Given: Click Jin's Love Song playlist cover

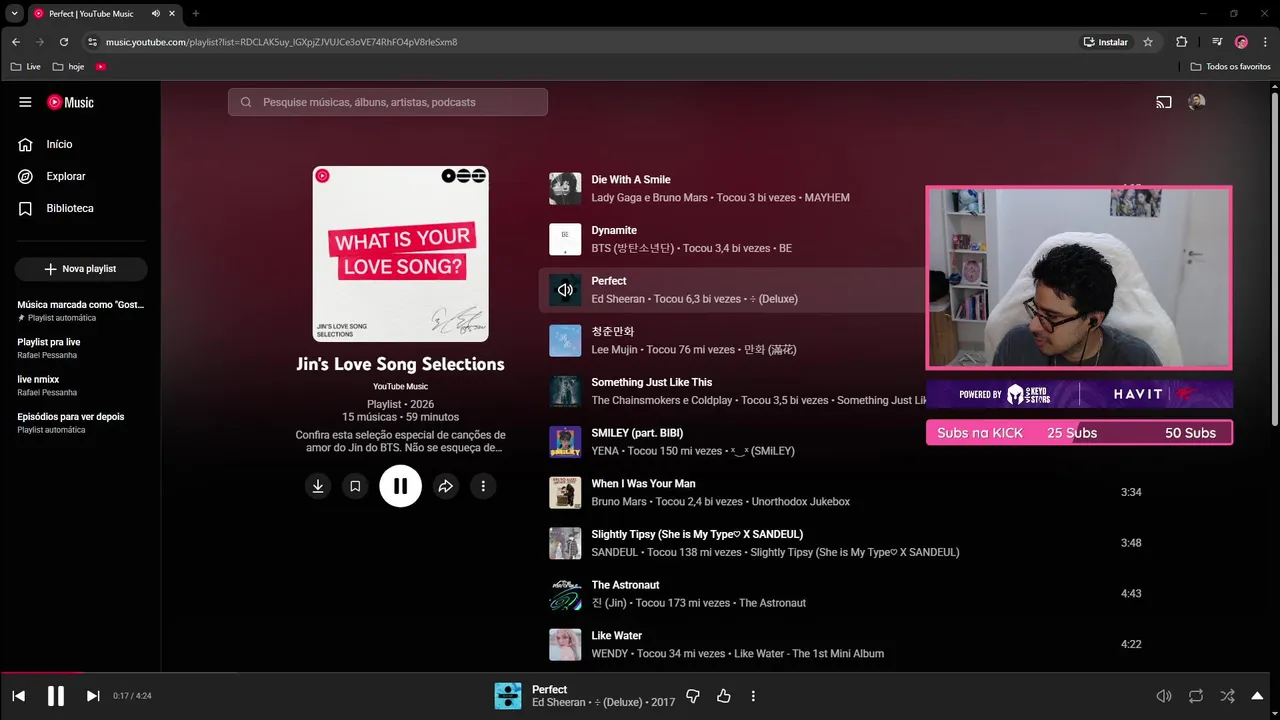Looking at the screenshot, I should [x=400, y=254].
